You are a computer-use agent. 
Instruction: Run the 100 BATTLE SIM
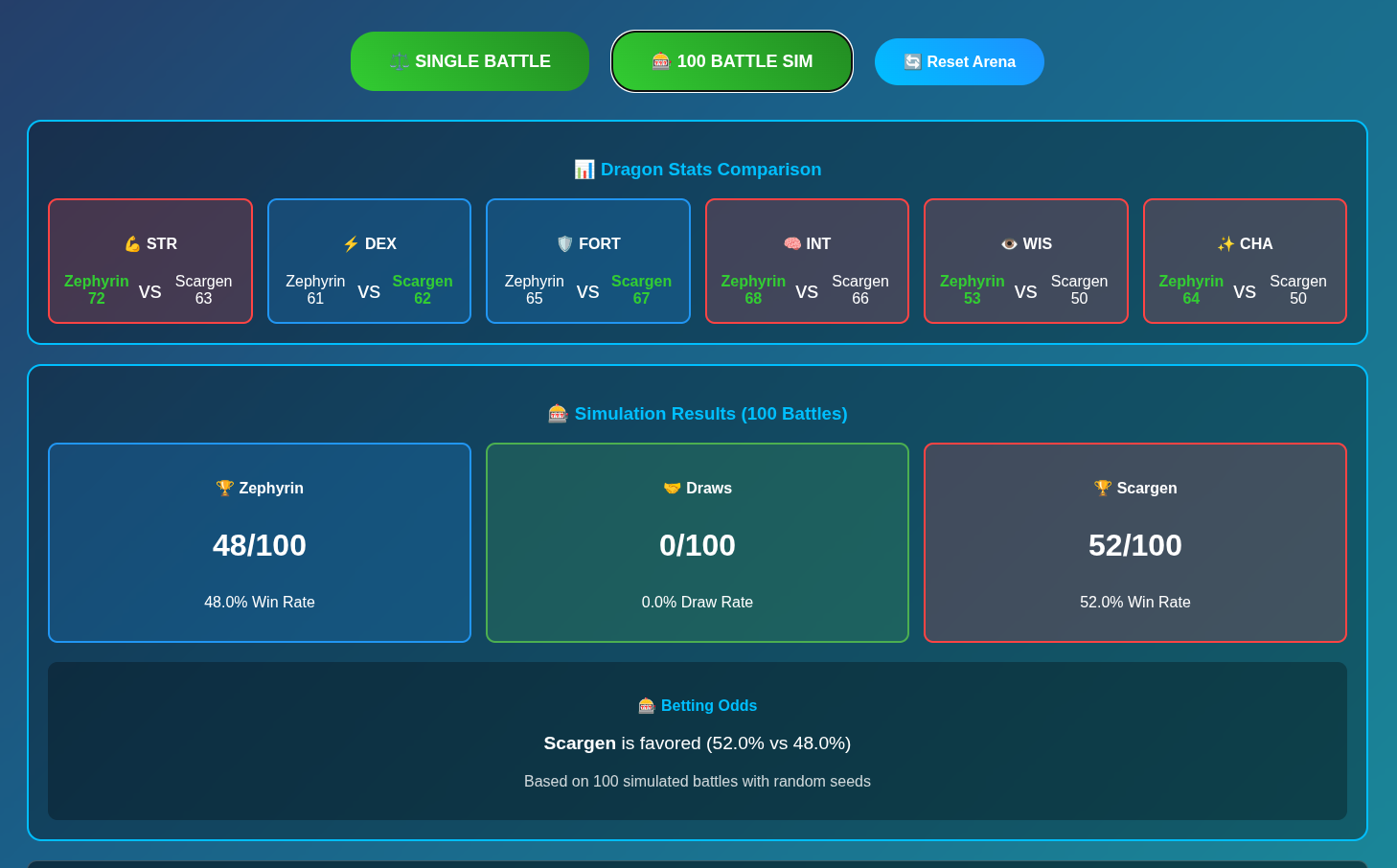(732, 61)
